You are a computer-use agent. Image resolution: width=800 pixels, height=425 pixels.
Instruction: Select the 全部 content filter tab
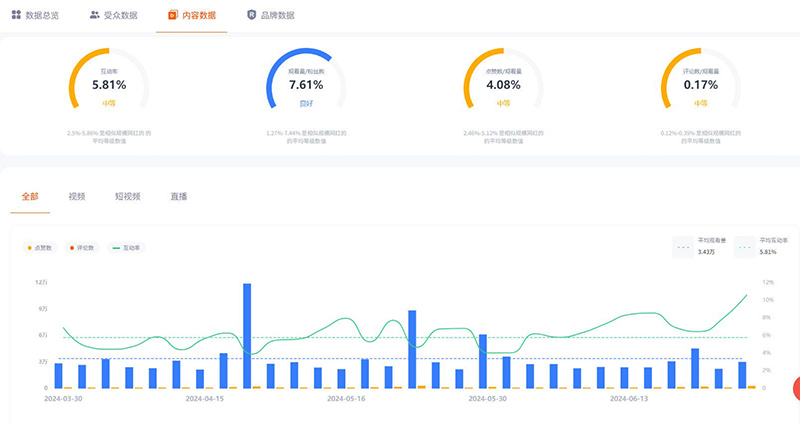pyautogui.click(x=29, y=196)
